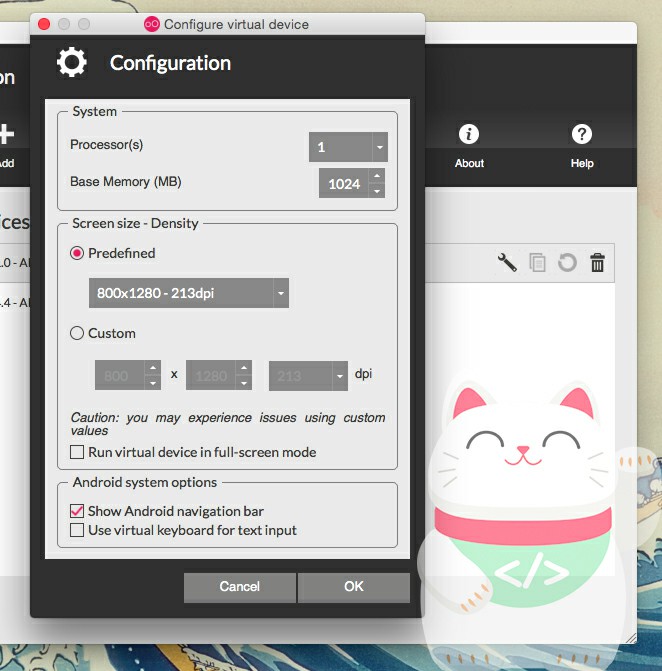
Task: Delete device using trash can icon
Action: pos(597,263)
